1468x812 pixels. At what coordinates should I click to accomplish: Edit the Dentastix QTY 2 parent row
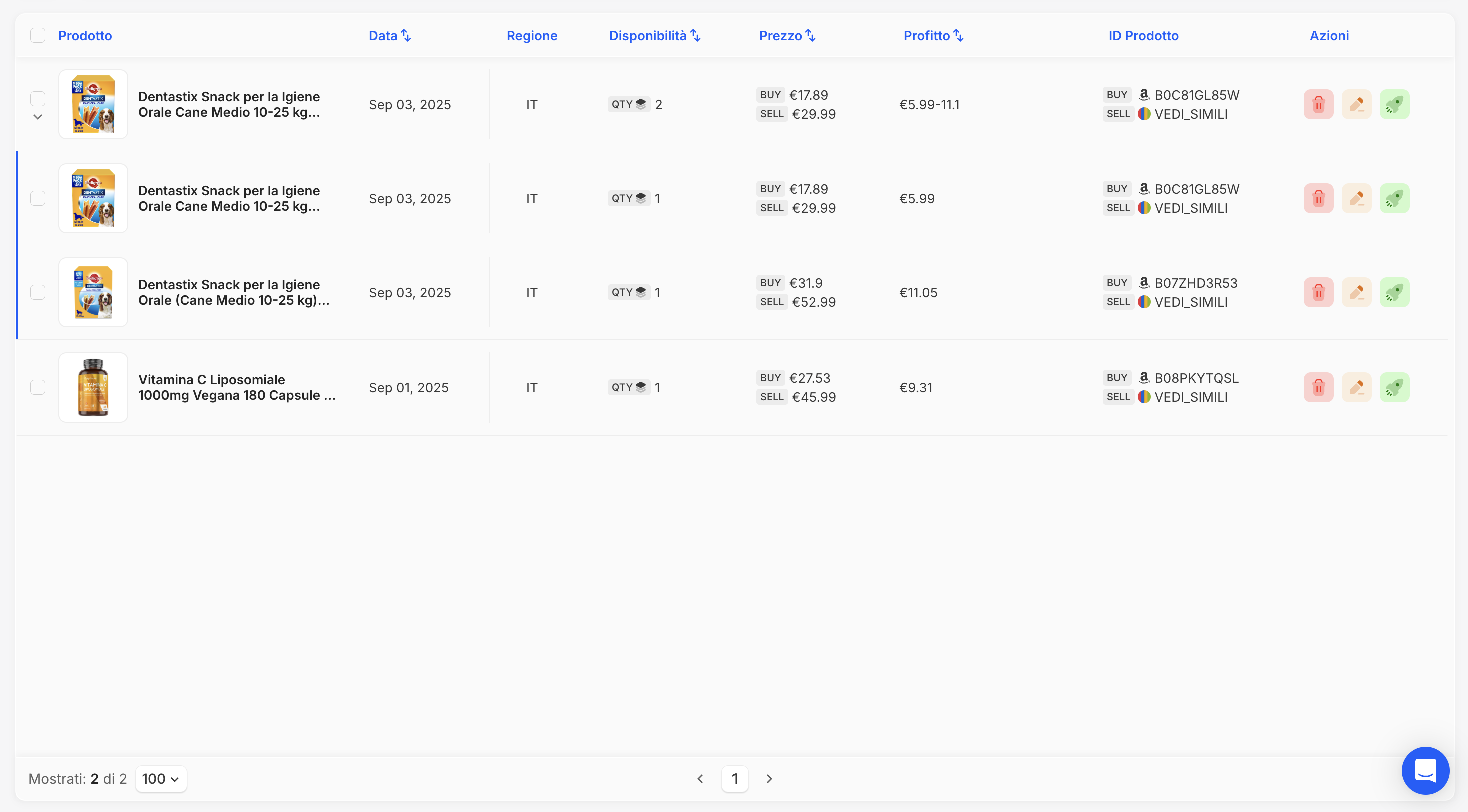[x=1356, y=104]
